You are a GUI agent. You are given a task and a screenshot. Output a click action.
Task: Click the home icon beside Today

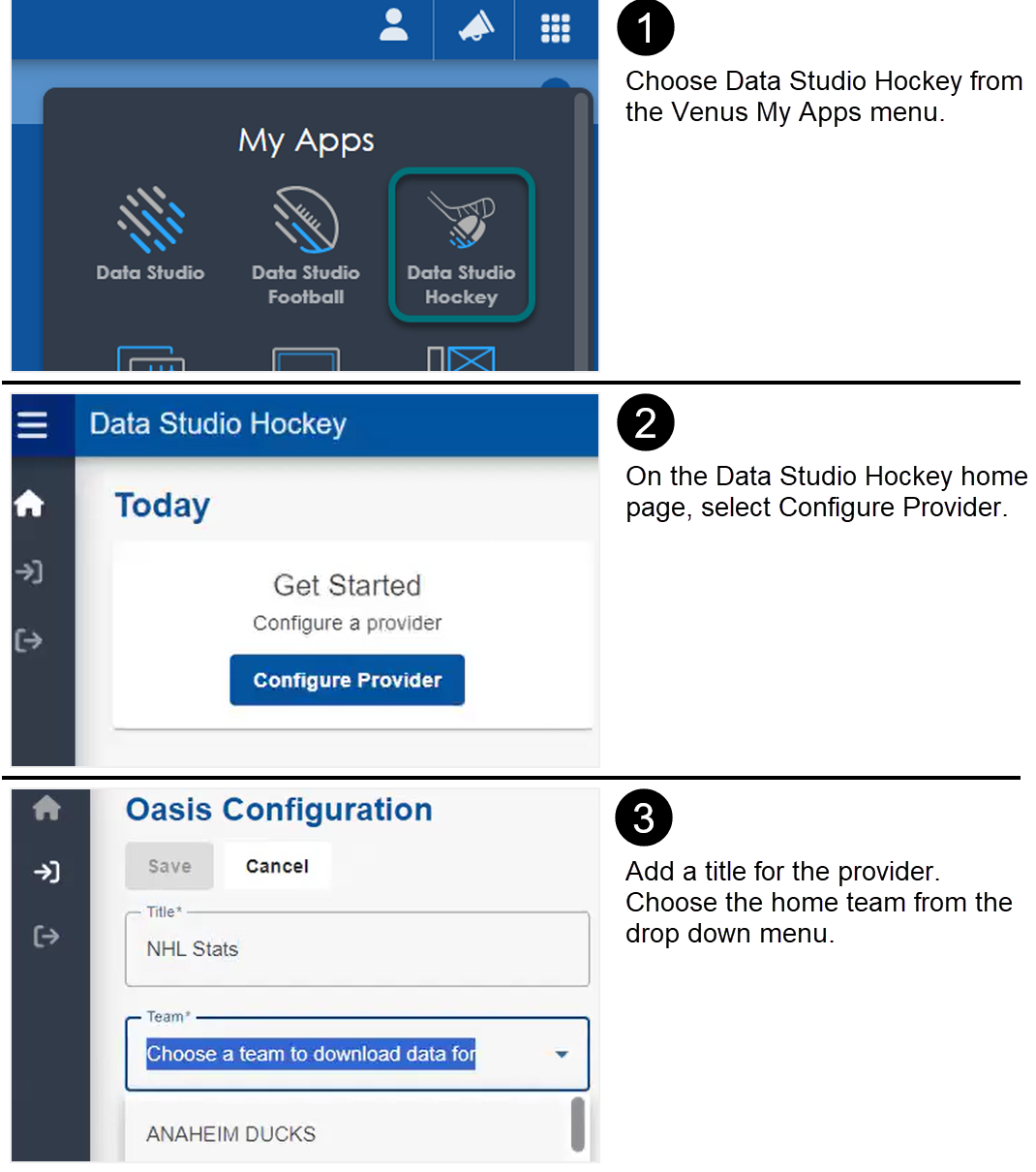pyautogui.click(x=29, y=504)
